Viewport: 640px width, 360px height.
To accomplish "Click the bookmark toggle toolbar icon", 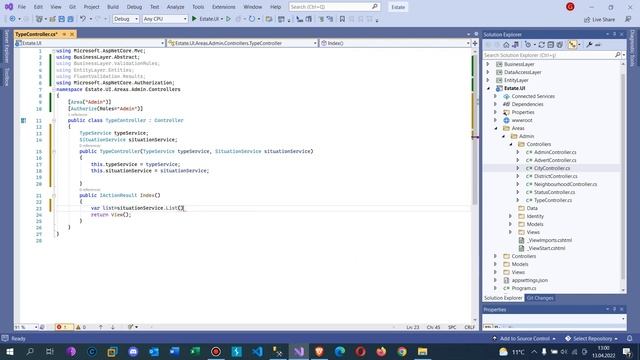I will [x=342, y=19].
